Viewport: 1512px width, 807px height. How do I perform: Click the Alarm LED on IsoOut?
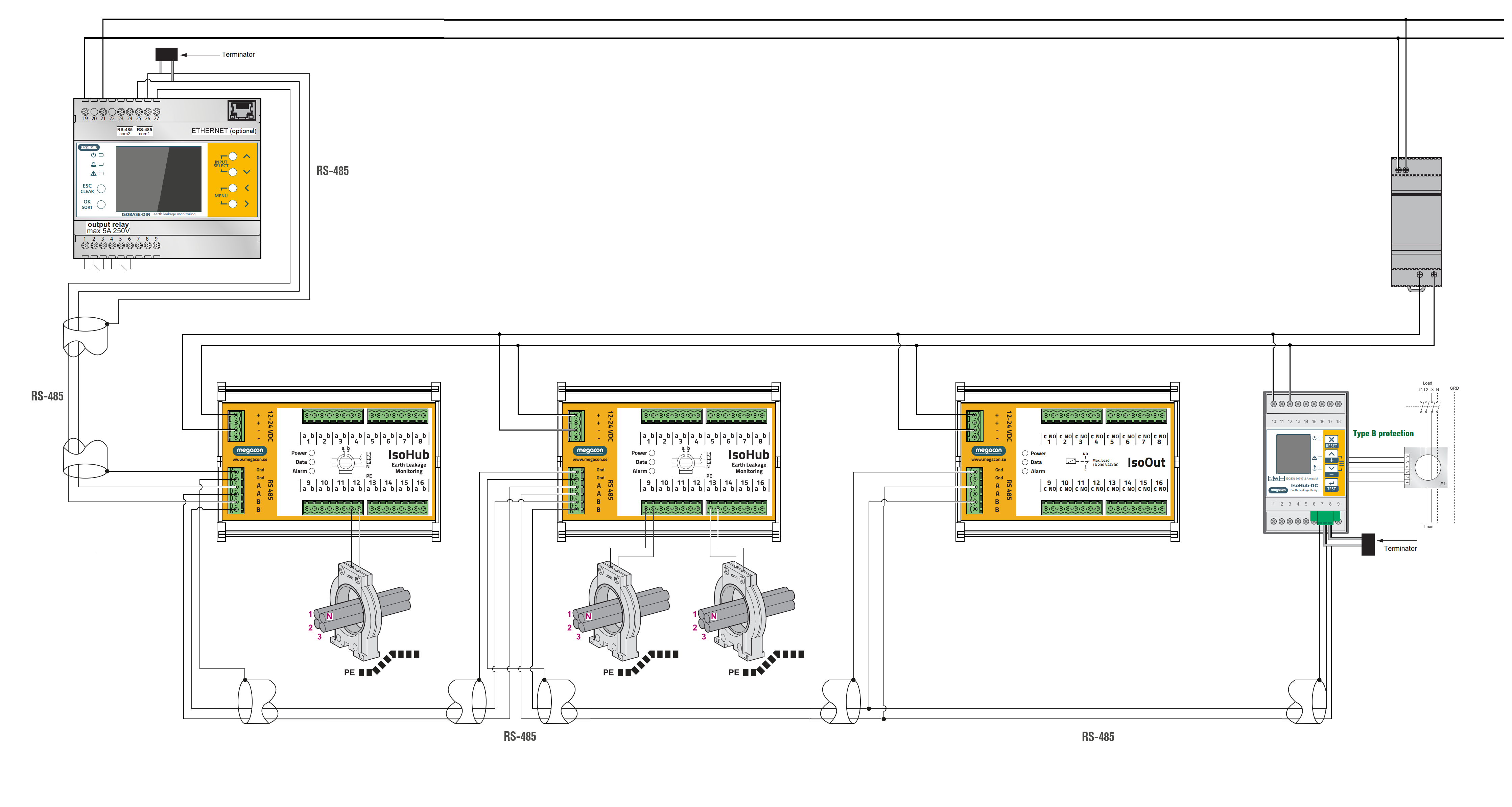(1025, 471)
